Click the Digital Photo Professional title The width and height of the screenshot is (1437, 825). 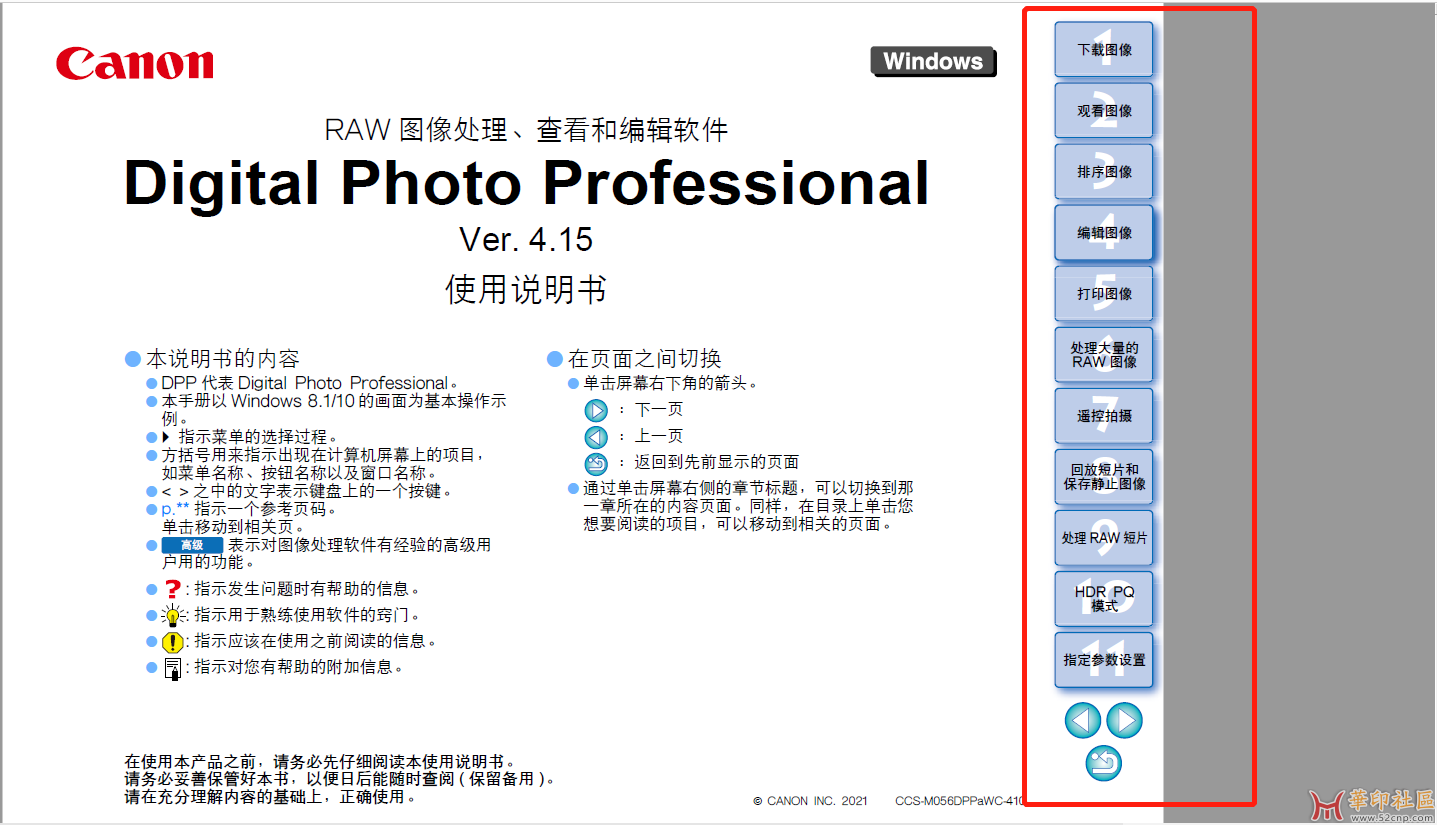[526, 183]
